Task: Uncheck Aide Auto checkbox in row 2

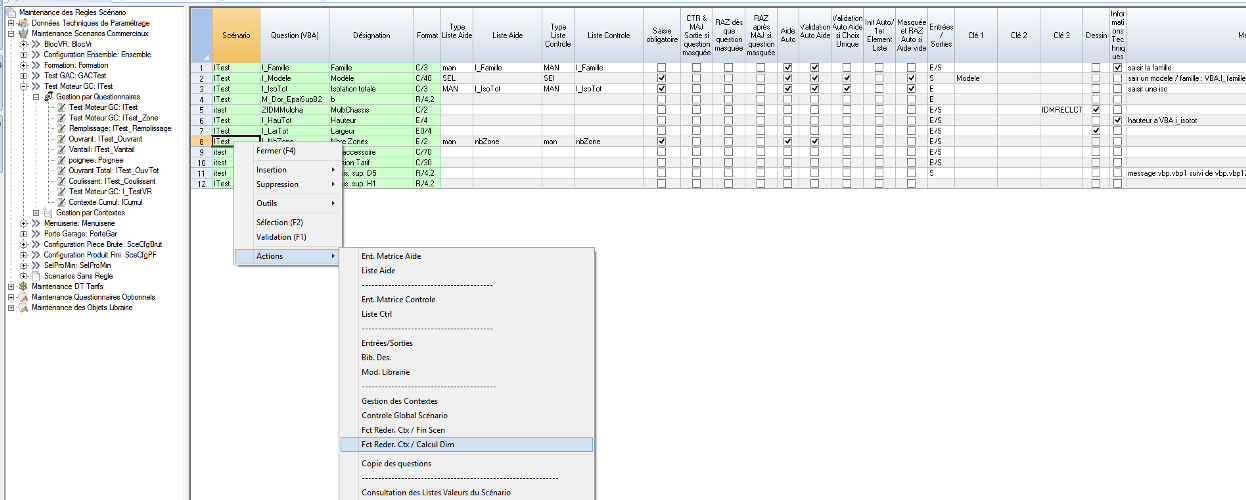Action: [787, 78]
